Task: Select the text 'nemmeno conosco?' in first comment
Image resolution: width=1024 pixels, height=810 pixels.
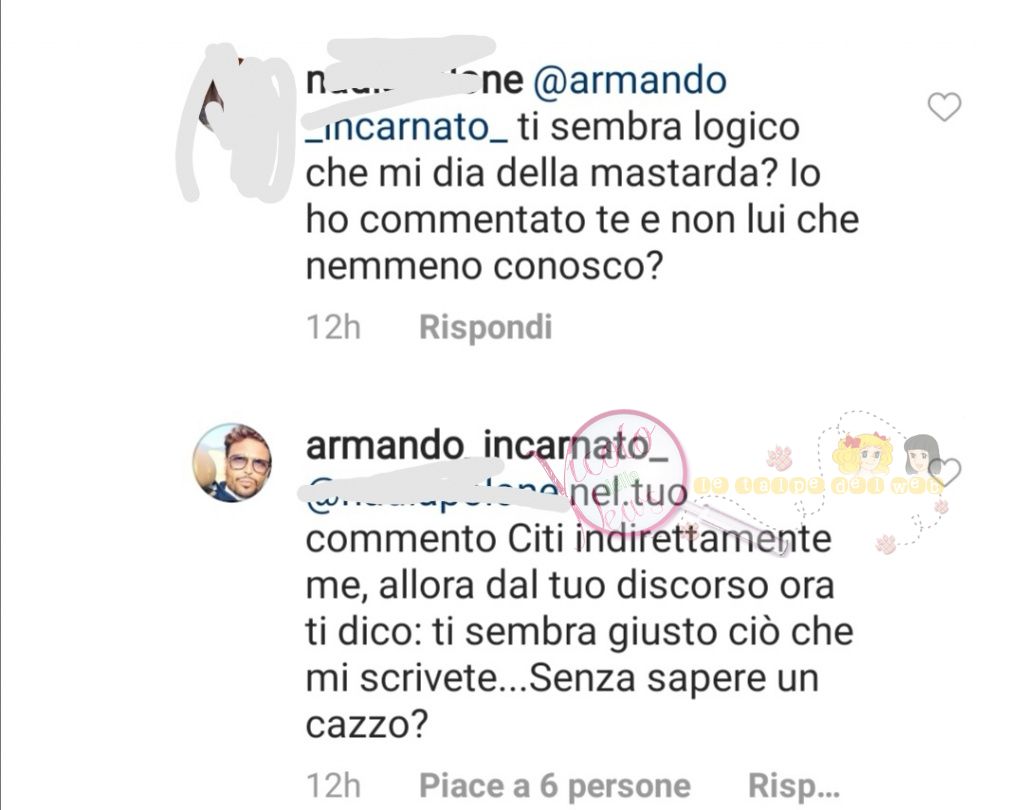Action: point(484,267)
